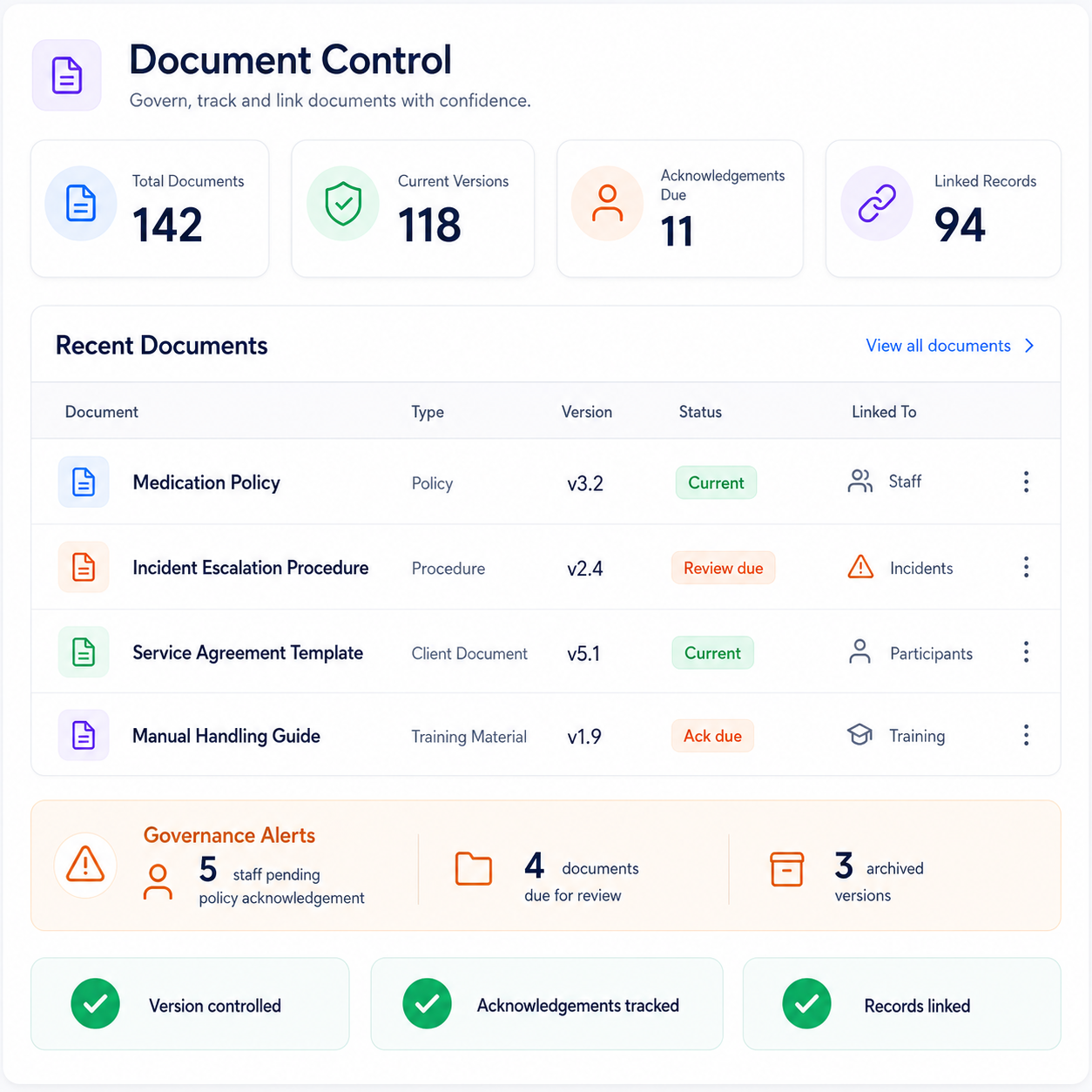
Task: Click the staff pending acknowledgement person icon
Action: pos(158,882)
